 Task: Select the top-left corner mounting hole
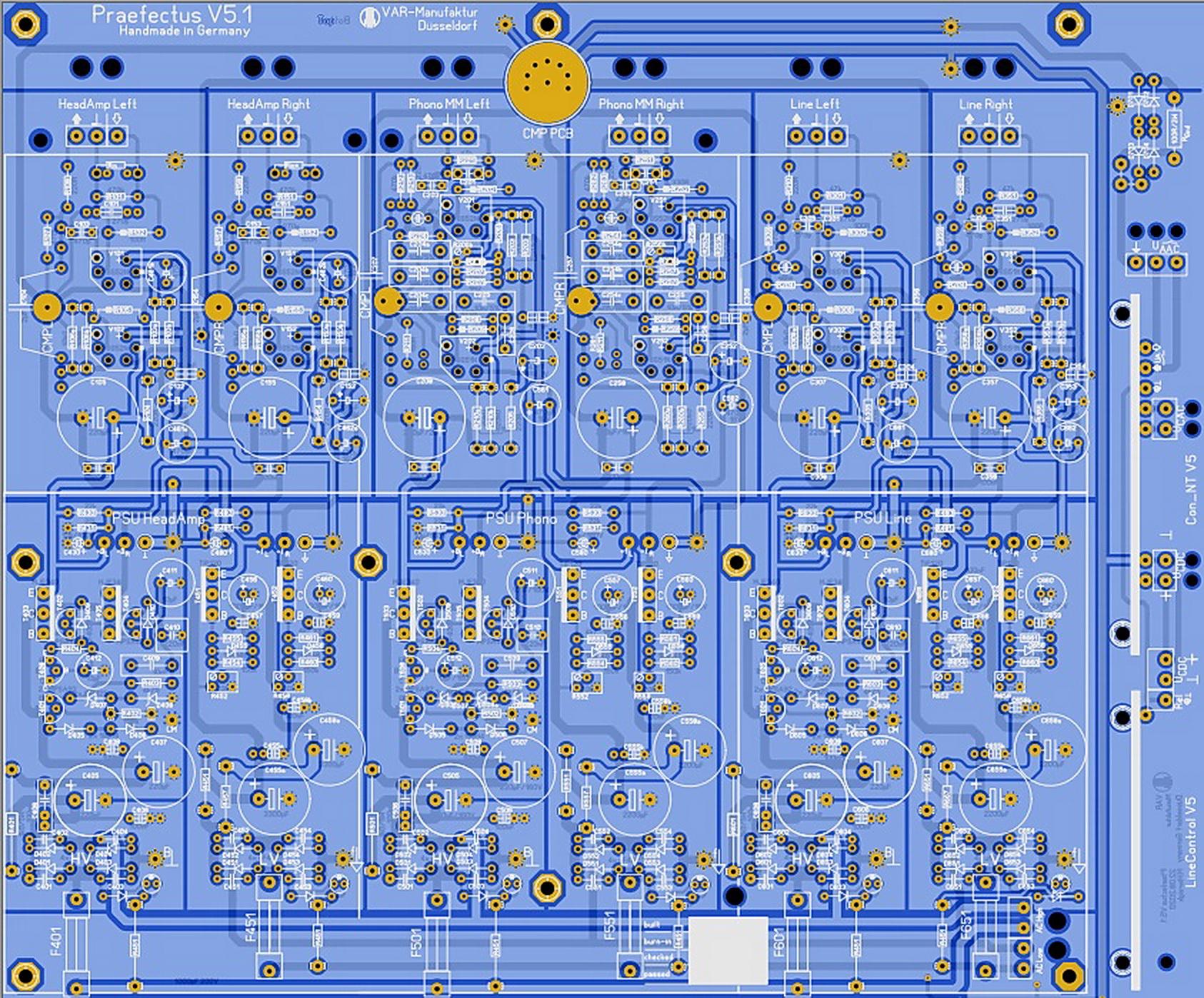[26, 24]
